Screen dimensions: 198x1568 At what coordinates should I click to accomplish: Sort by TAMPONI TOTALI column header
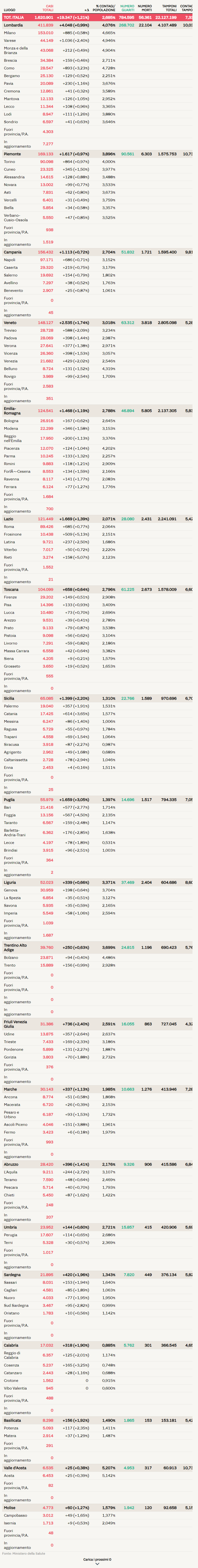pos(169,8)
